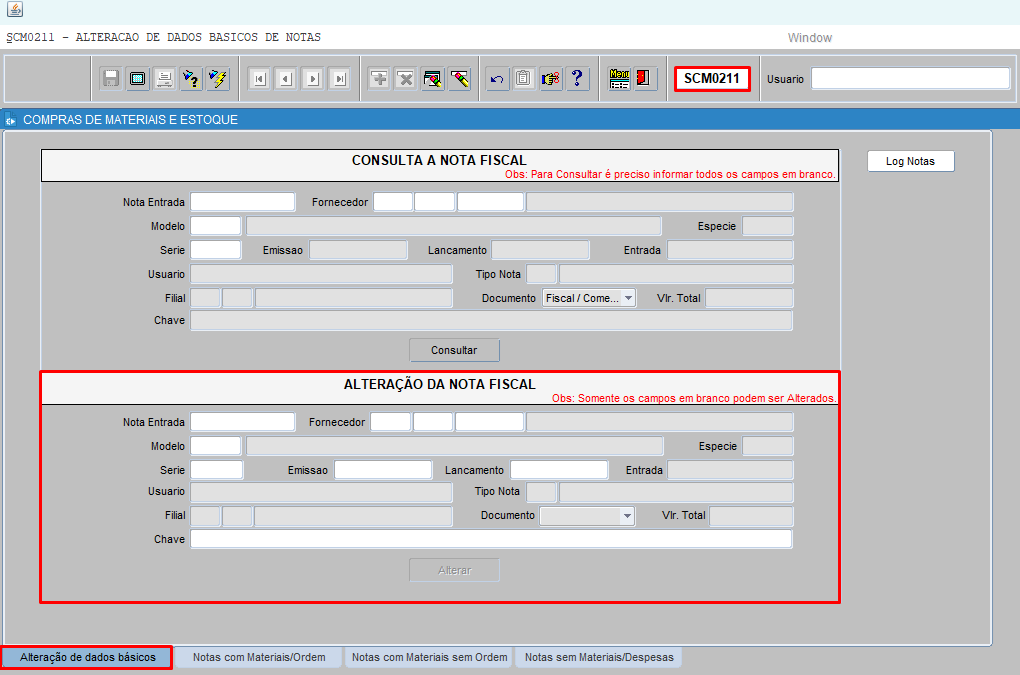Open the Menu toolbar icon

click(x=620, y=79)
